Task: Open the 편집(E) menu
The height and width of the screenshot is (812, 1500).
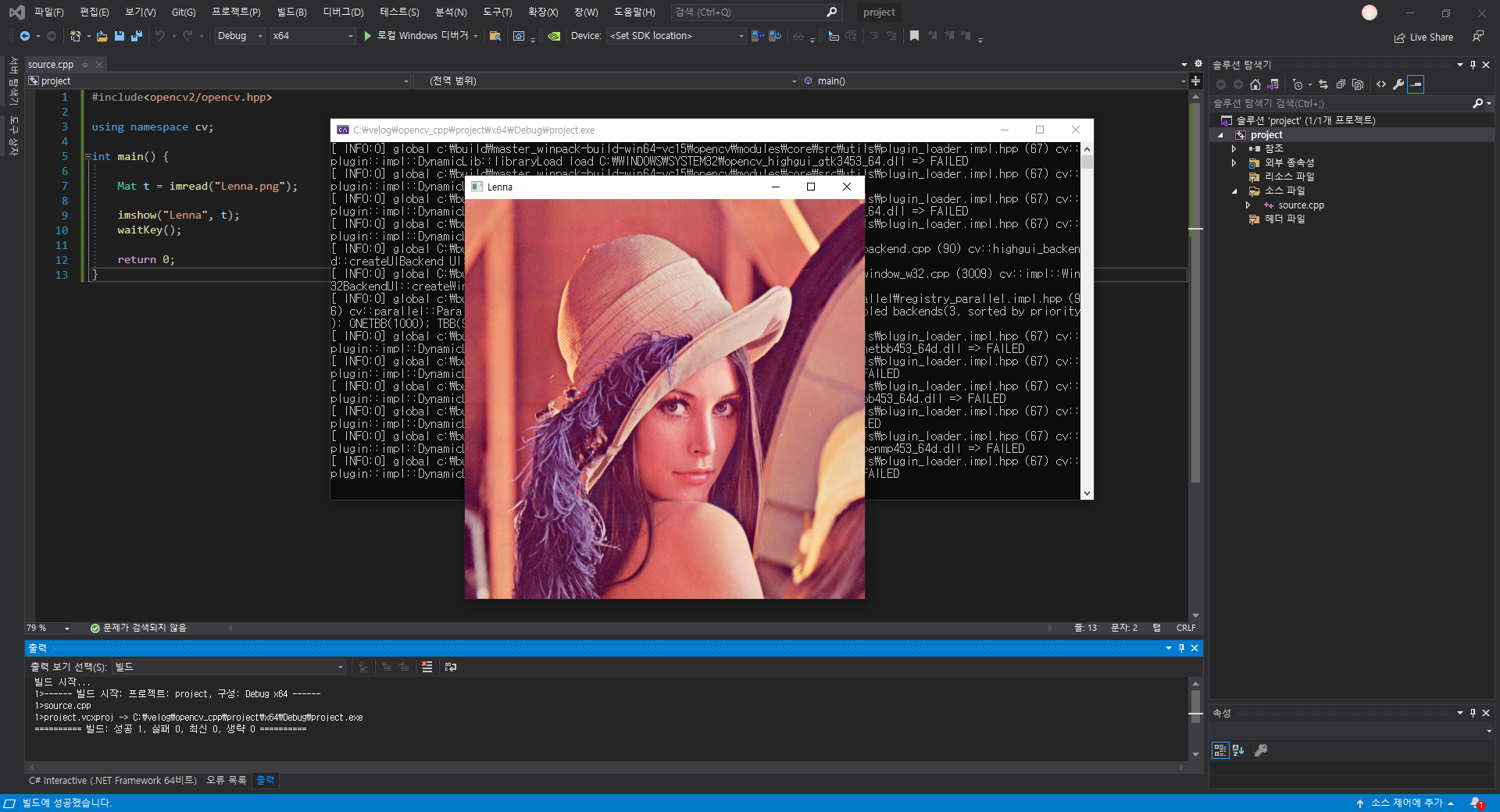Action: [94, 12]
